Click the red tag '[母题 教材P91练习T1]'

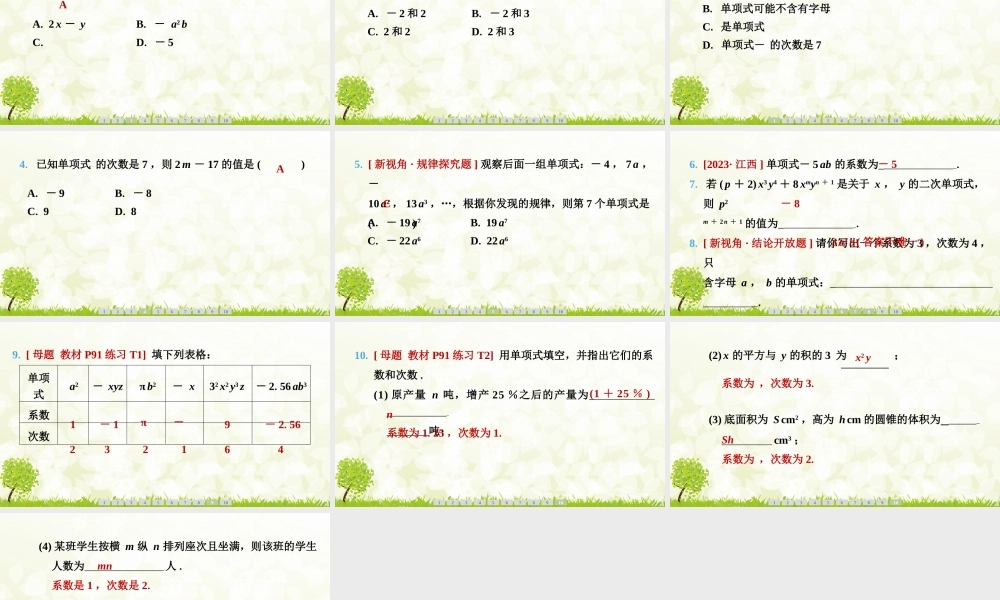pyautogui.click(x=86, y=355)
